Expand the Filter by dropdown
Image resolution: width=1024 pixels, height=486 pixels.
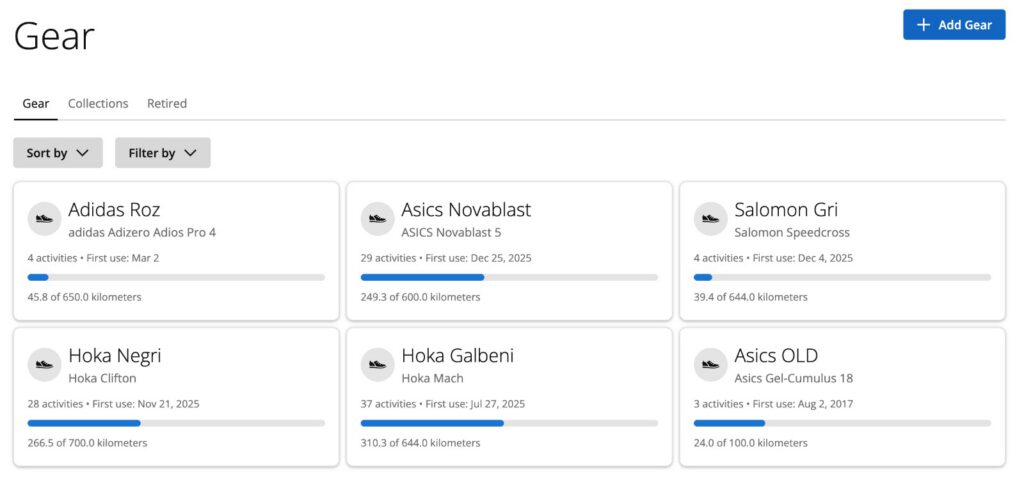(x=162, y=153)
